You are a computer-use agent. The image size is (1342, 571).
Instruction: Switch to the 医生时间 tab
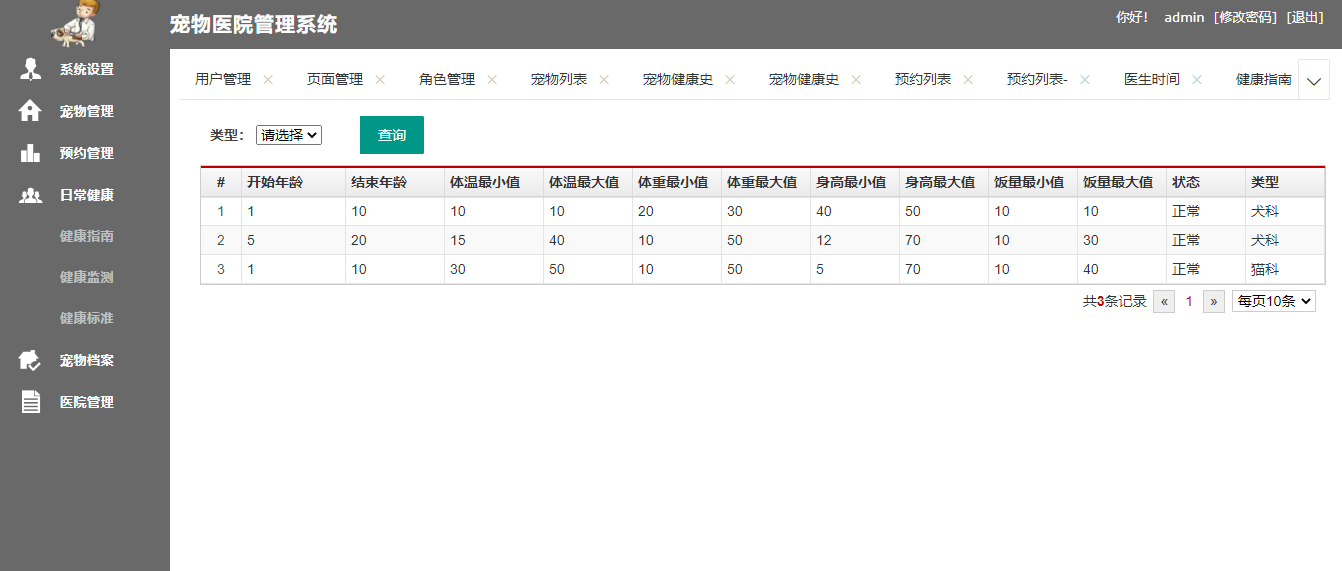pyautogui.click(x=1152, y=79)
